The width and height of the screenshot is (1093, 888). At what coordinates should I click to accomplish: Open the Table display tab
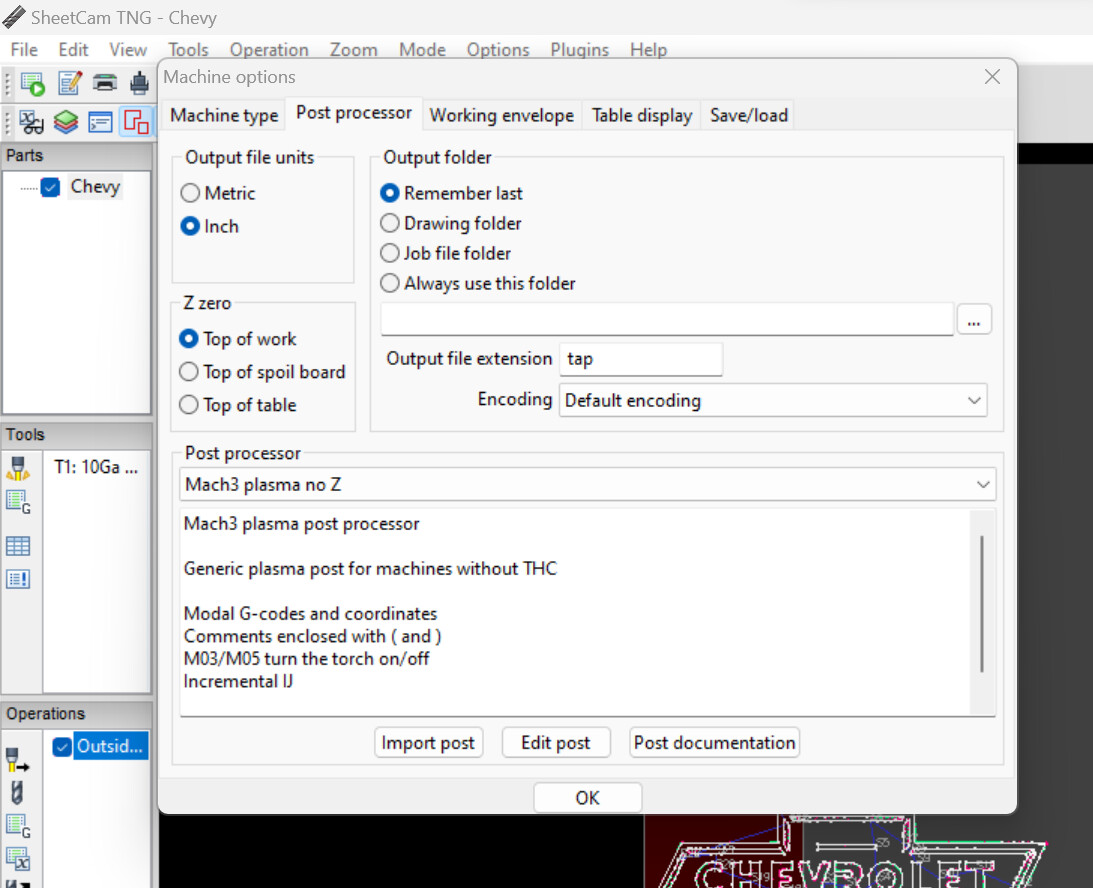pyautogui.click(x=641, y=115)
